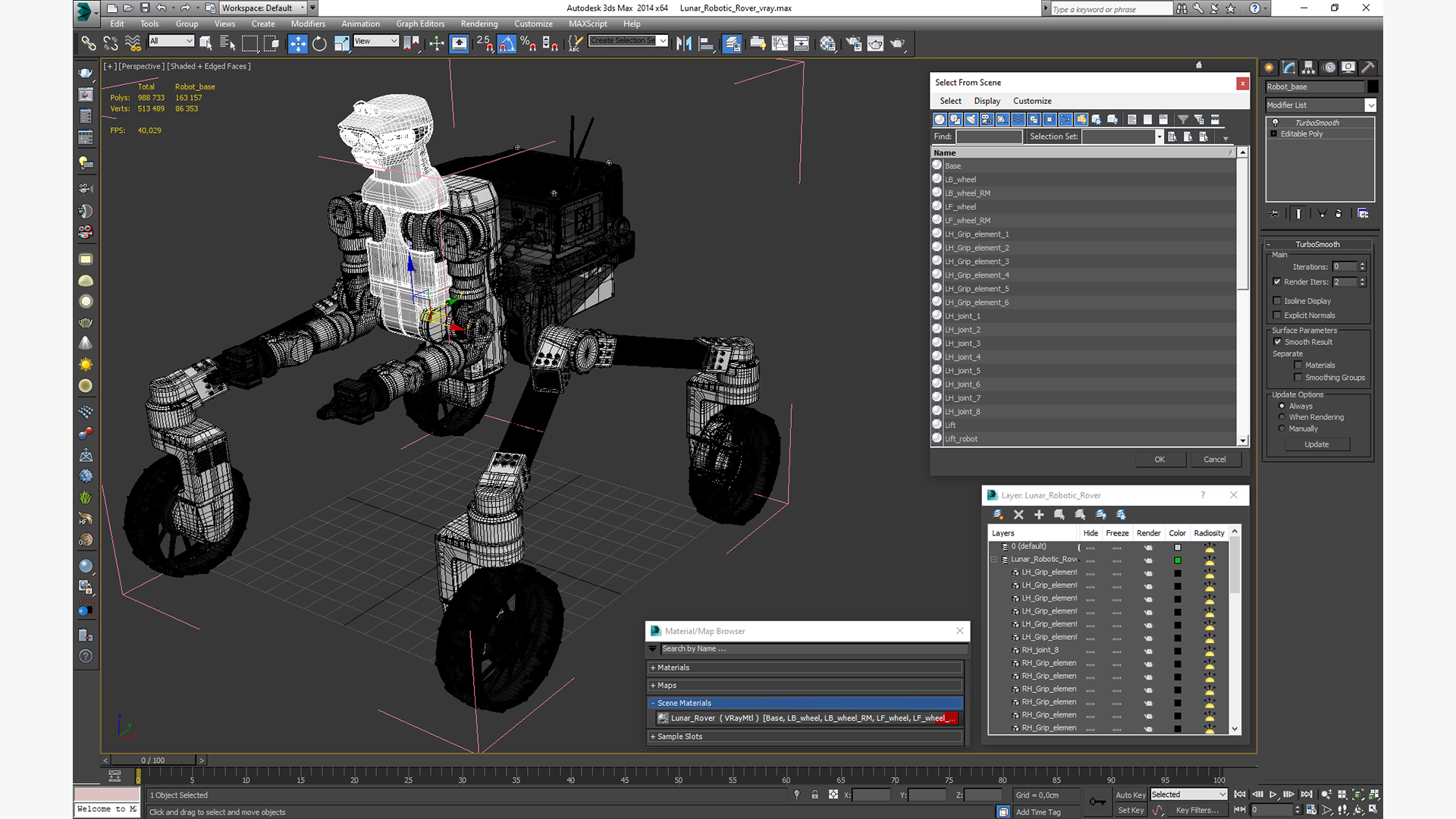Collapse the Scene Materials group
Viewport: 1456px width, 819px height.
coord(653,703)
